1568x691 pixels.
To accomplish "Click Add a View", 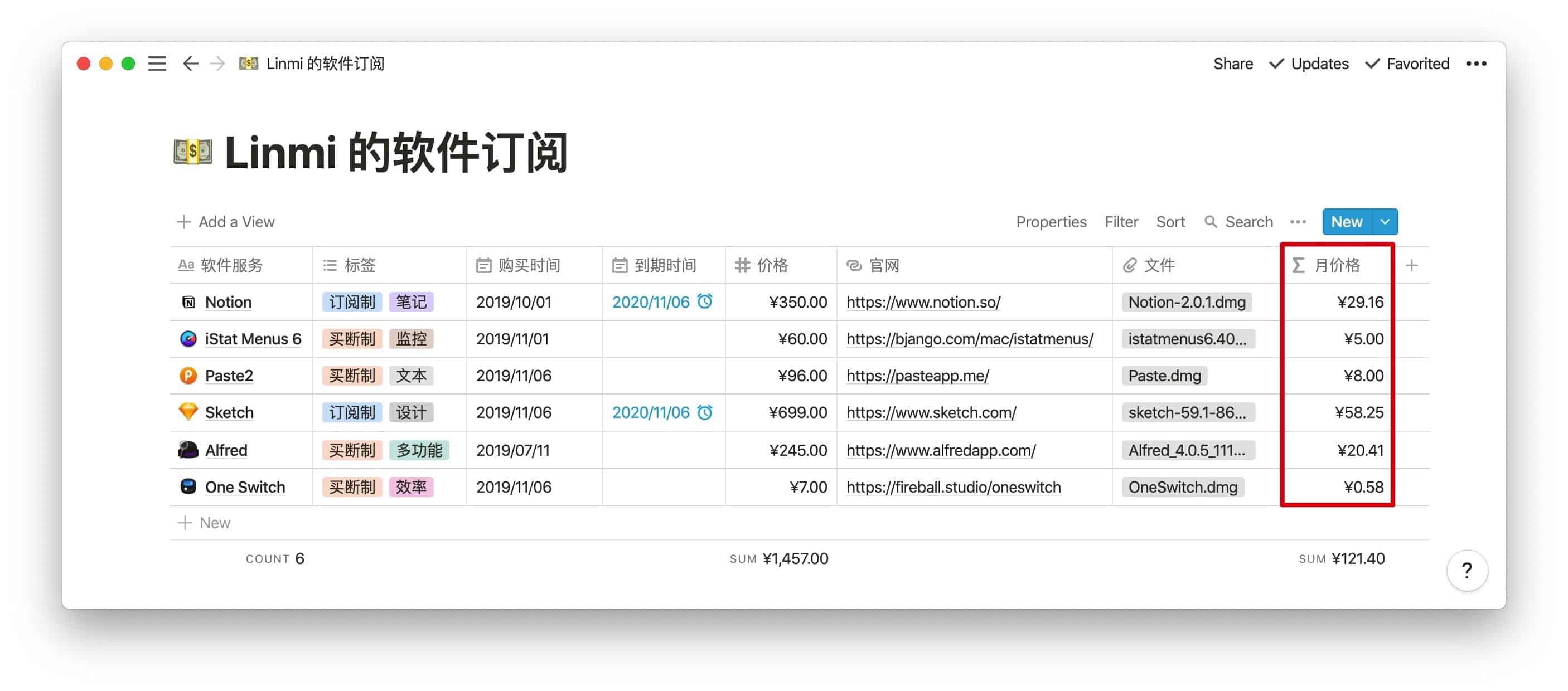I will pos(226,222).
